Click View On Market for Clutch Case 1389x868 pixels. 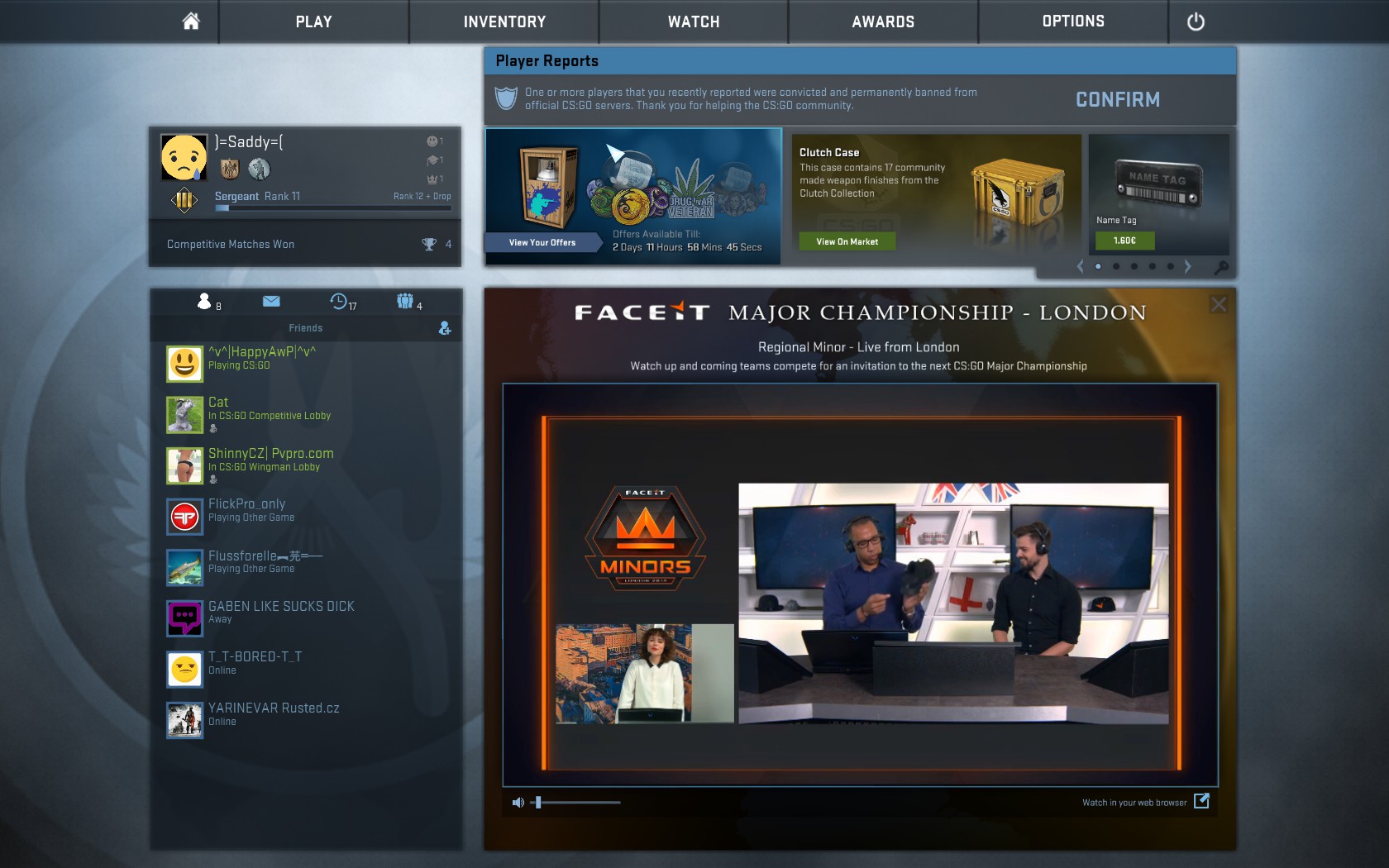pyautogui.click(x=847, y=241)
